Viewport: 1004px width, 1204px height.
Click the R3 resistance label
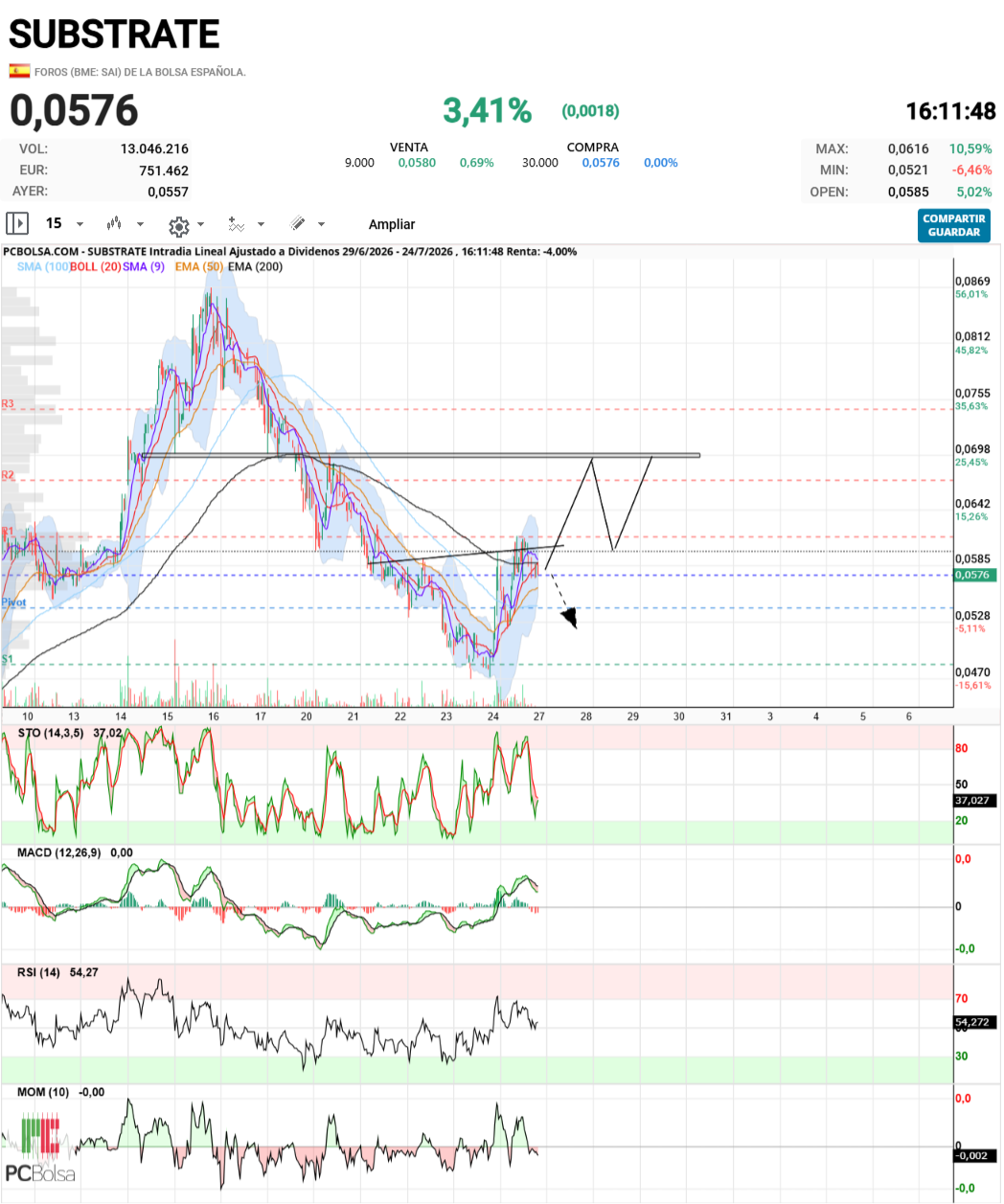click(8, 404)
